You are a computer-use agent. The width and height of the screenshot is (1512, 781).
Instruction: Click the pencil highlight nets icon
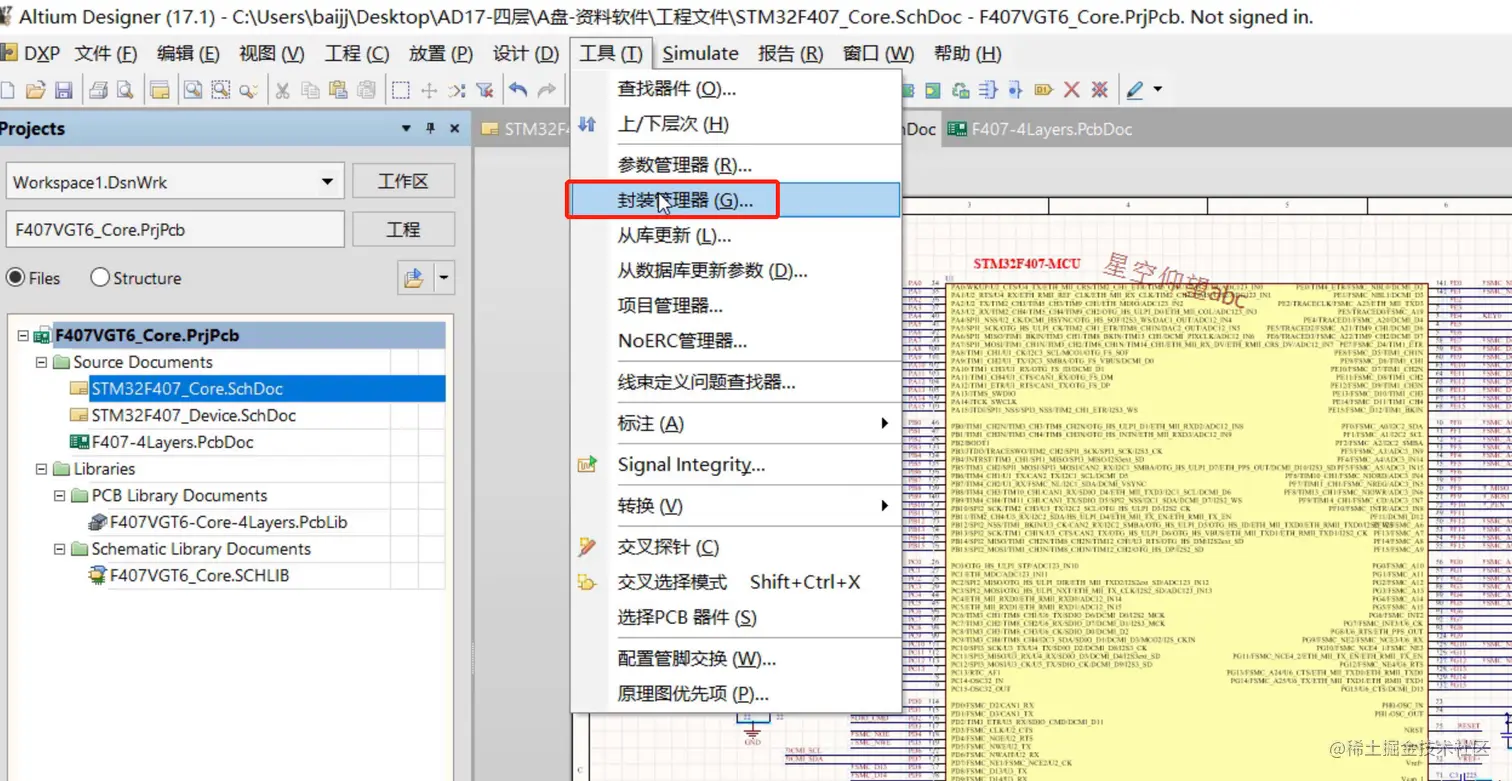click(x=1134, y=90)
